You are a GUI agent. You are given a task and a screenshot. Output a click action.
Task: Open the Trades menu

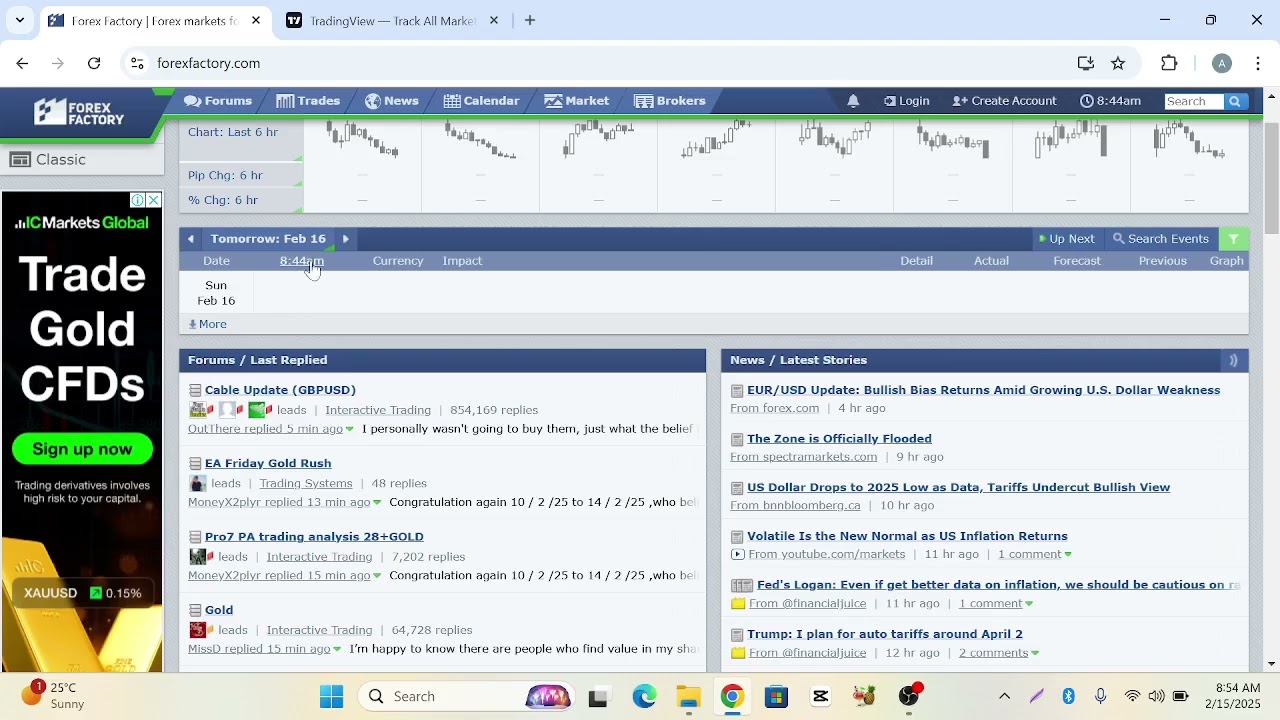[x=308, y=101]
